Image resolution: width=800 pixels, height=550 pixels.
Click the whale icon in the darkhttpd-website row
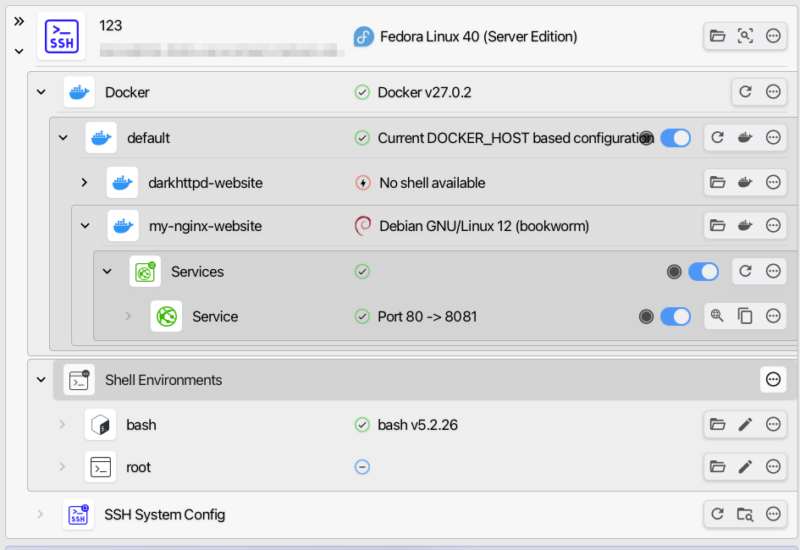[745, 182]
